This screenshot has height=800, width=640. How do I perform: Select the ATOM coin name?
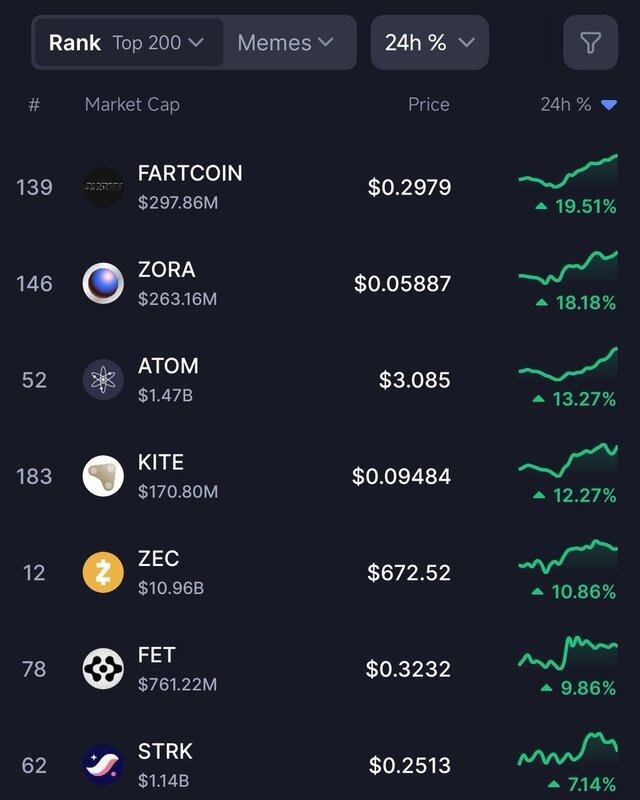tap(168, 366)
